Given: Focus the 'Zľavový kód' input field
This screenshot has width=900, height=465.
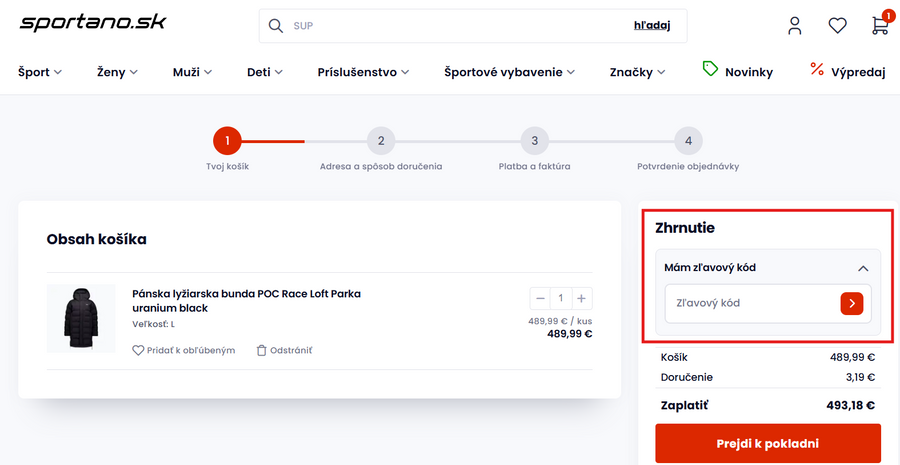Looking at the screenshot, I should coord(751,303).
